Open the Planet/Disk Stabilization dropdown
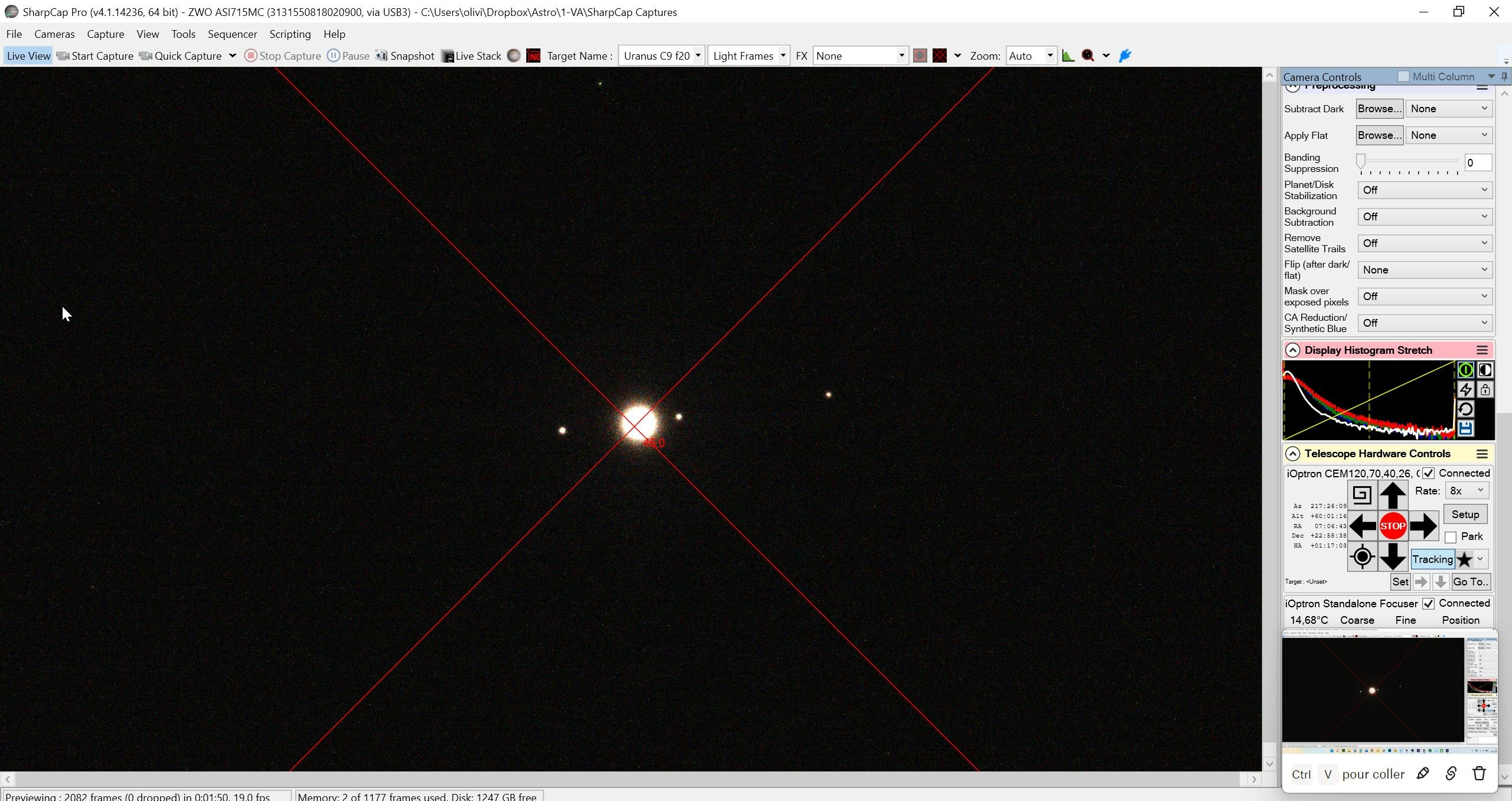The width and height of the screenshot is (1512, 801). tap(1425, 190)
